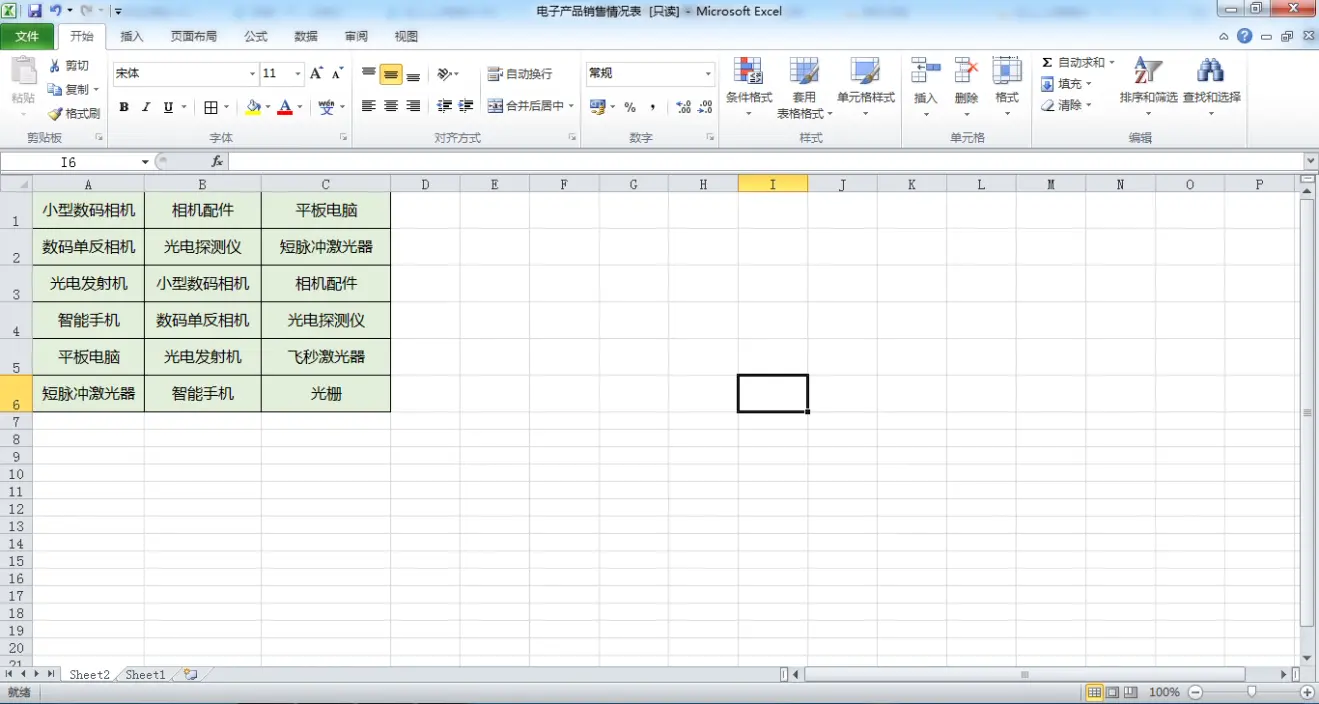Click 自动换行 wrap text button

click(x=520, y=74)
